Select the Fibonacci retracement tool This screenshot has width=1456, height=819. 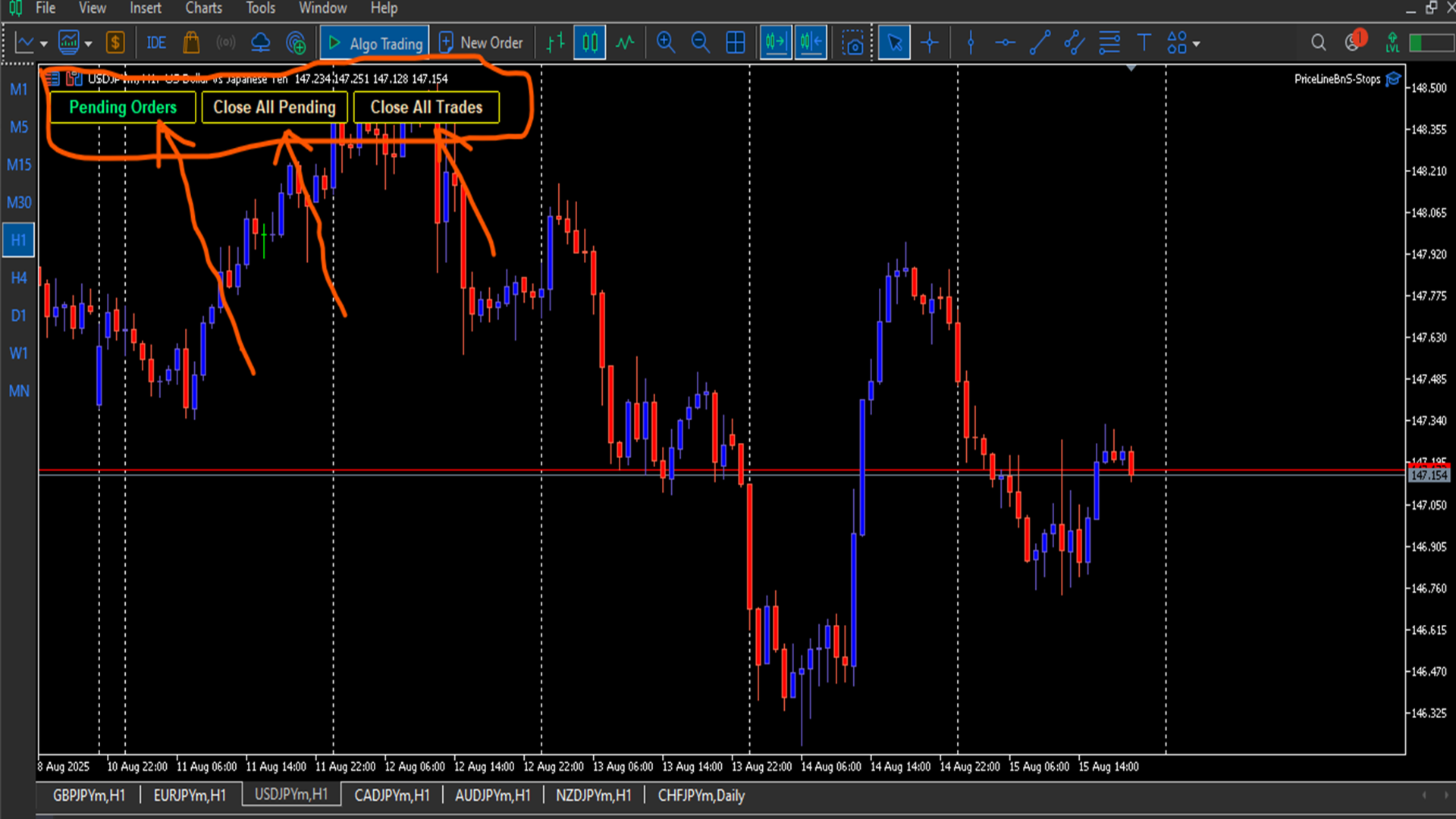coord(1109,43)
